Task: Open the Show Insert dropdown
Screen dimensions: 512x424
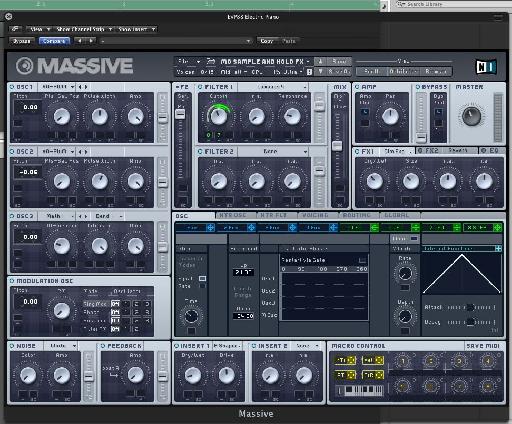Action: pos(136,29)
